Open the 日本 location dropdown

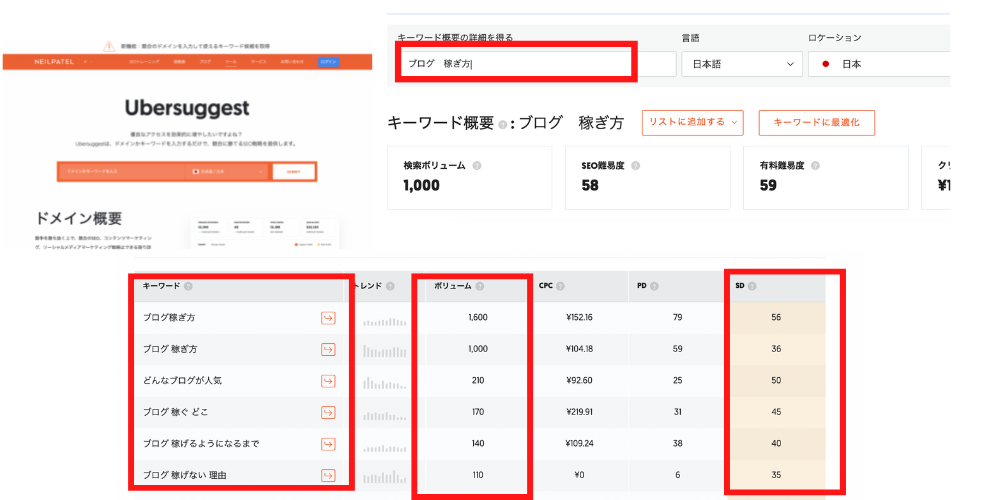point(878,64)
